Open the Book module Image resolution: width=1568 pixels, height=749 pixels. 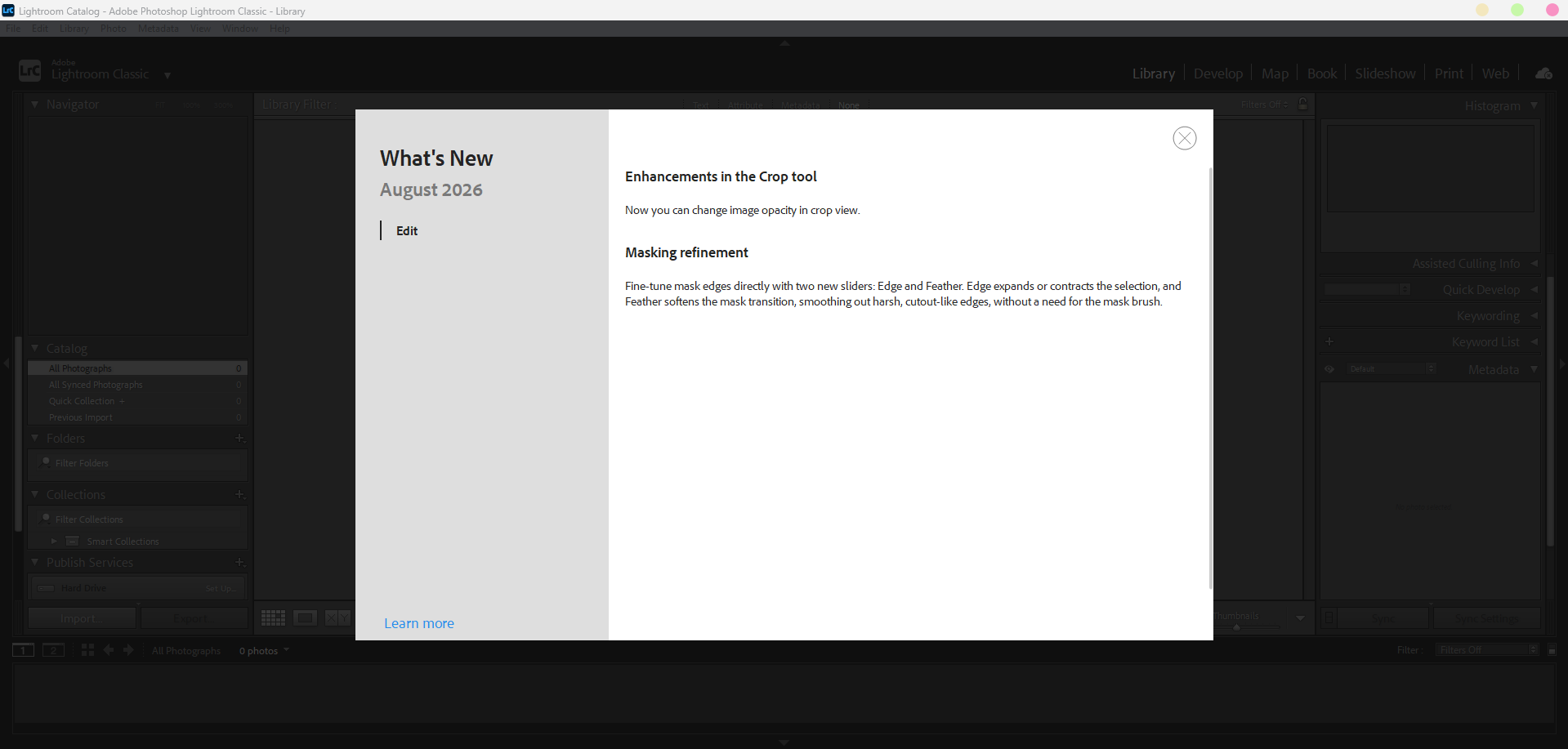pos(1322,74)
